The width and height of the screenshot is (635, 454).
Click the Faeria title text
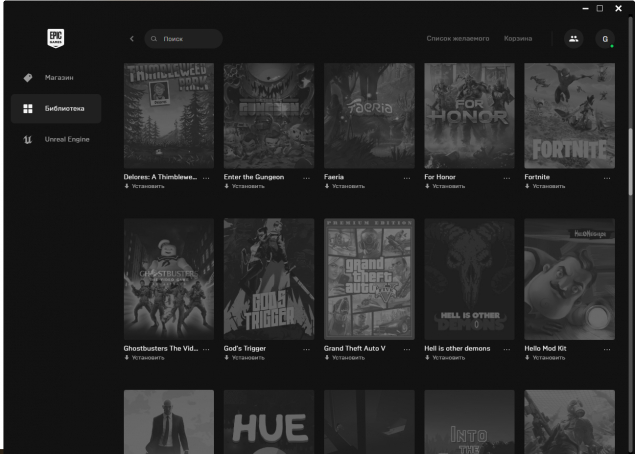tap(334, 177)
